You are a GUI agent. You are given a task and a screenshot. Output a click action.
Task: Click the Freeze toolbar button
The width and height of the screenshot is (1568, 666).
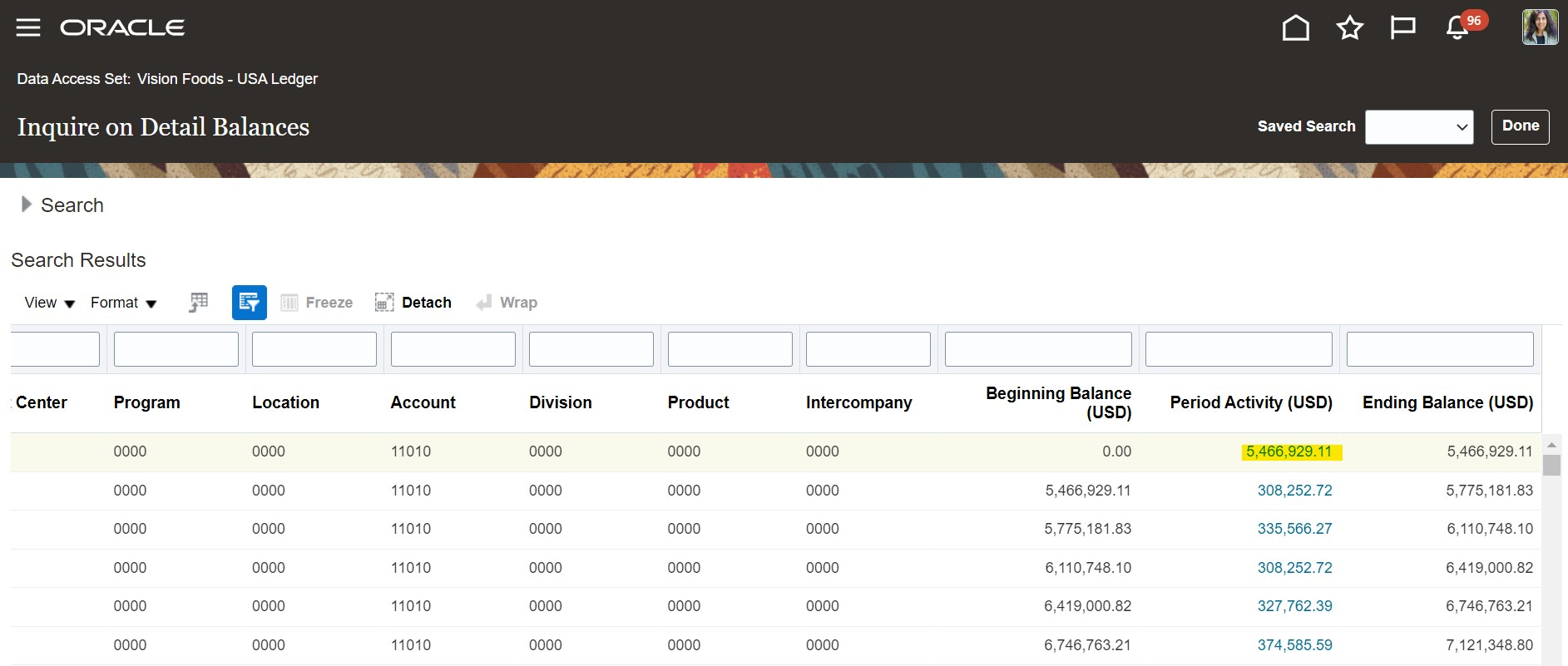316,303
